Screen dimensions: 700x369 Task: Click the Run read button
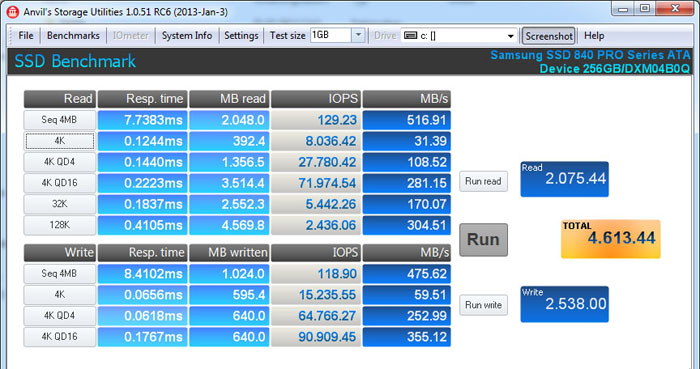click(483, 182)
